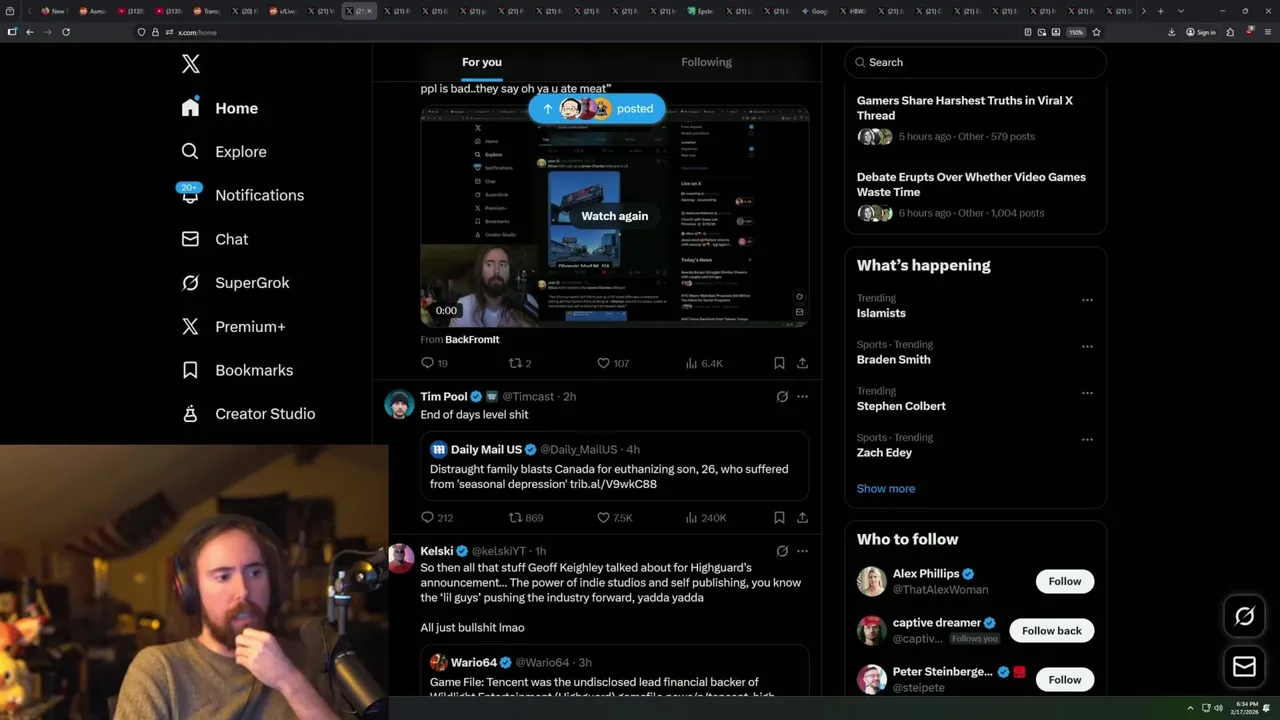Open the Islamists trending topic

[x=881, y=313]
